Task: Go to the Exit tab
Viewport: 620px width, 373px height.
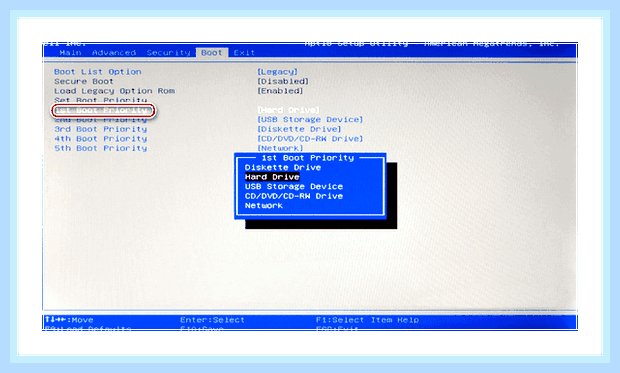Action: tap(244, 53)
